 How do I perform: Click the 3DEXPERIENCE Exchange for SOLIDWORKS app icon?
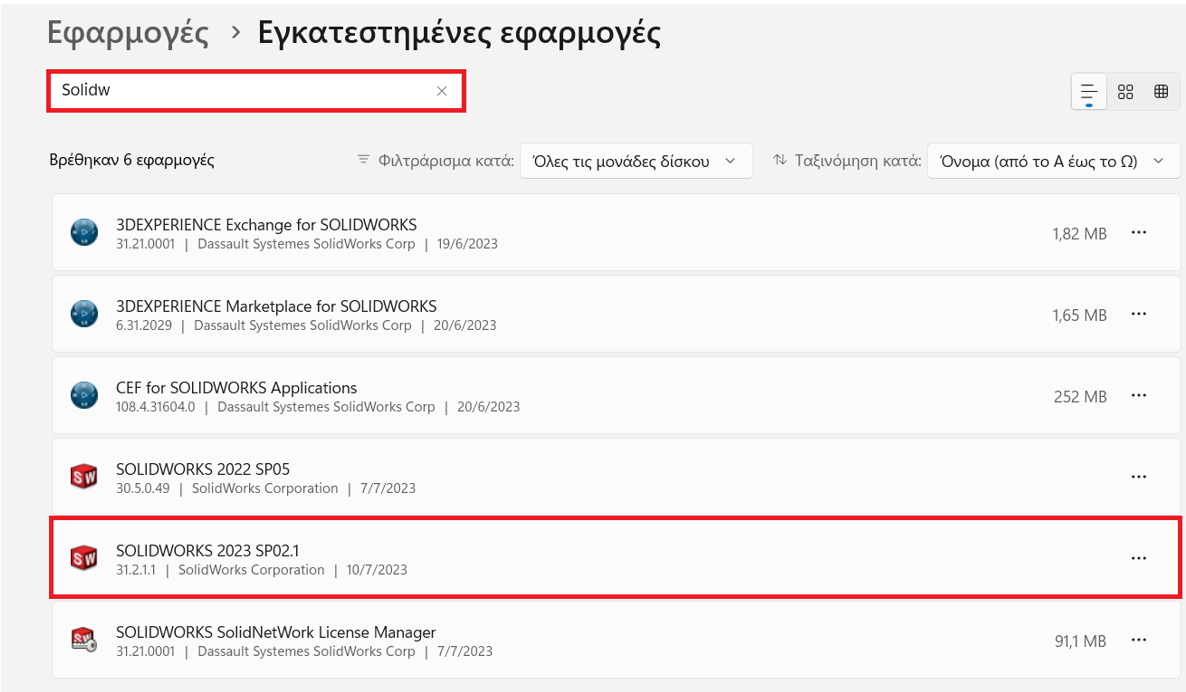click(x=84, y=233)
